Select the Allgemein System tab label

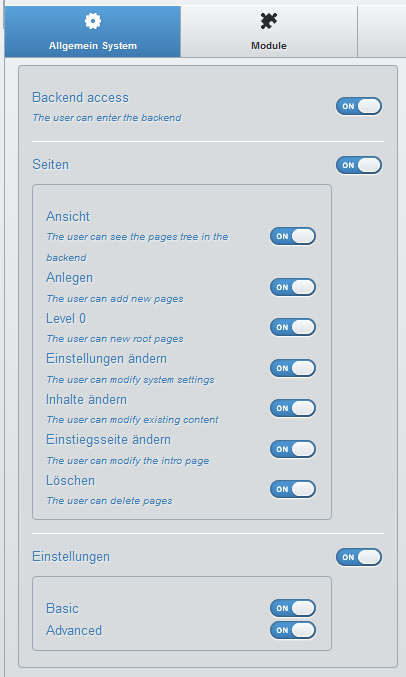[x=93, y=46]
